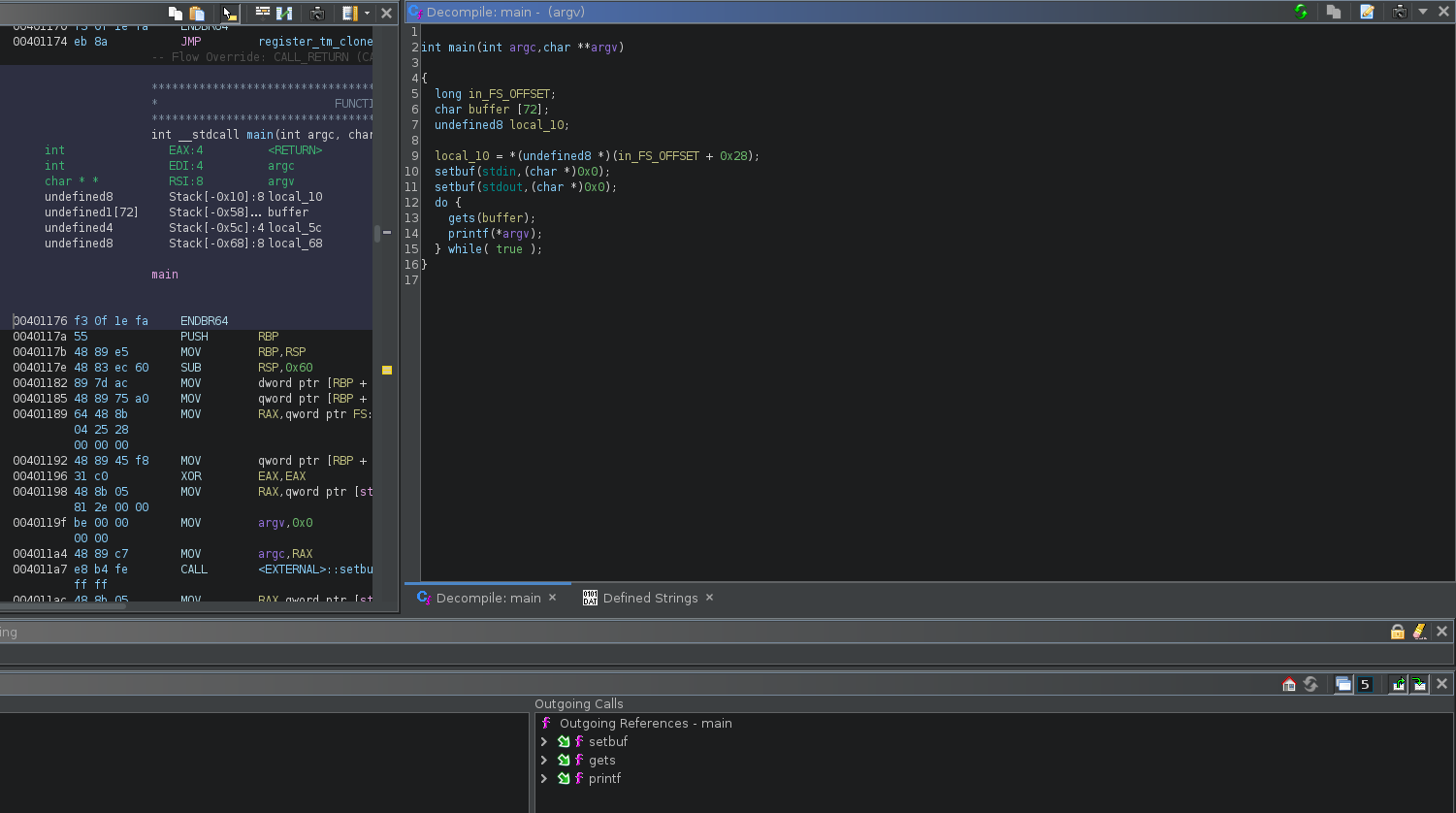Toggle filter duplicates icon in call tree
1456x813 pixels.
click(x=1343, y=684)
